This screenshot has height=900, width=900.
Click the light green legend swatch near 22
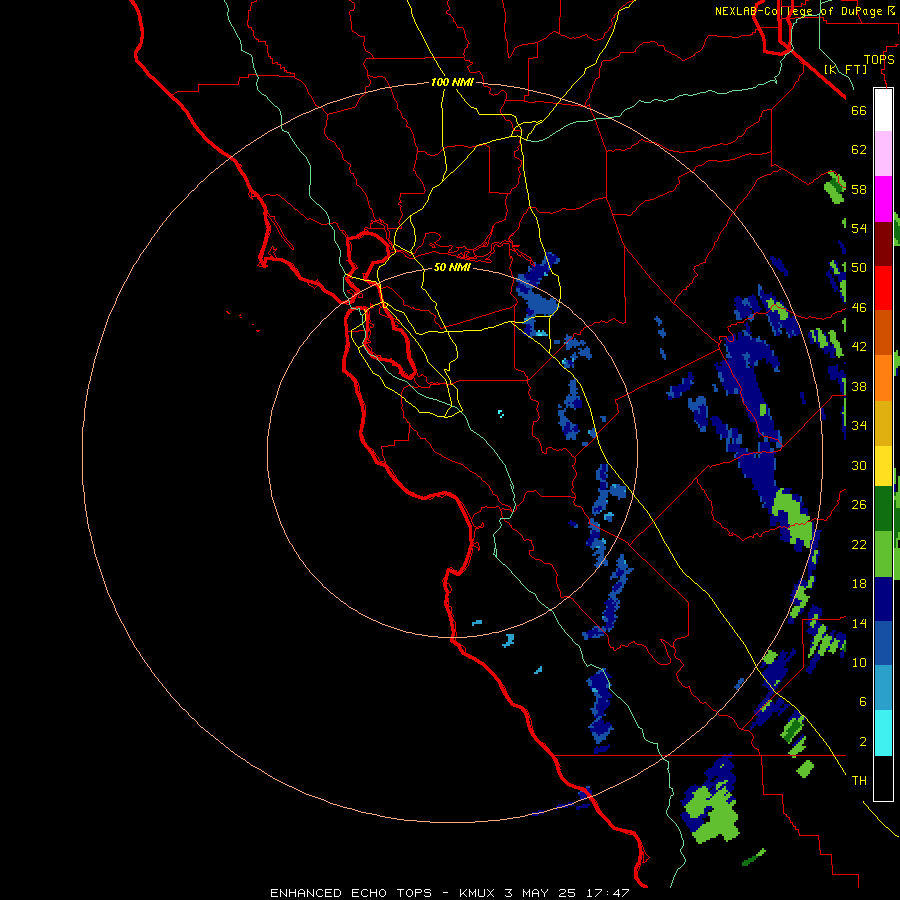pos(883,554)
